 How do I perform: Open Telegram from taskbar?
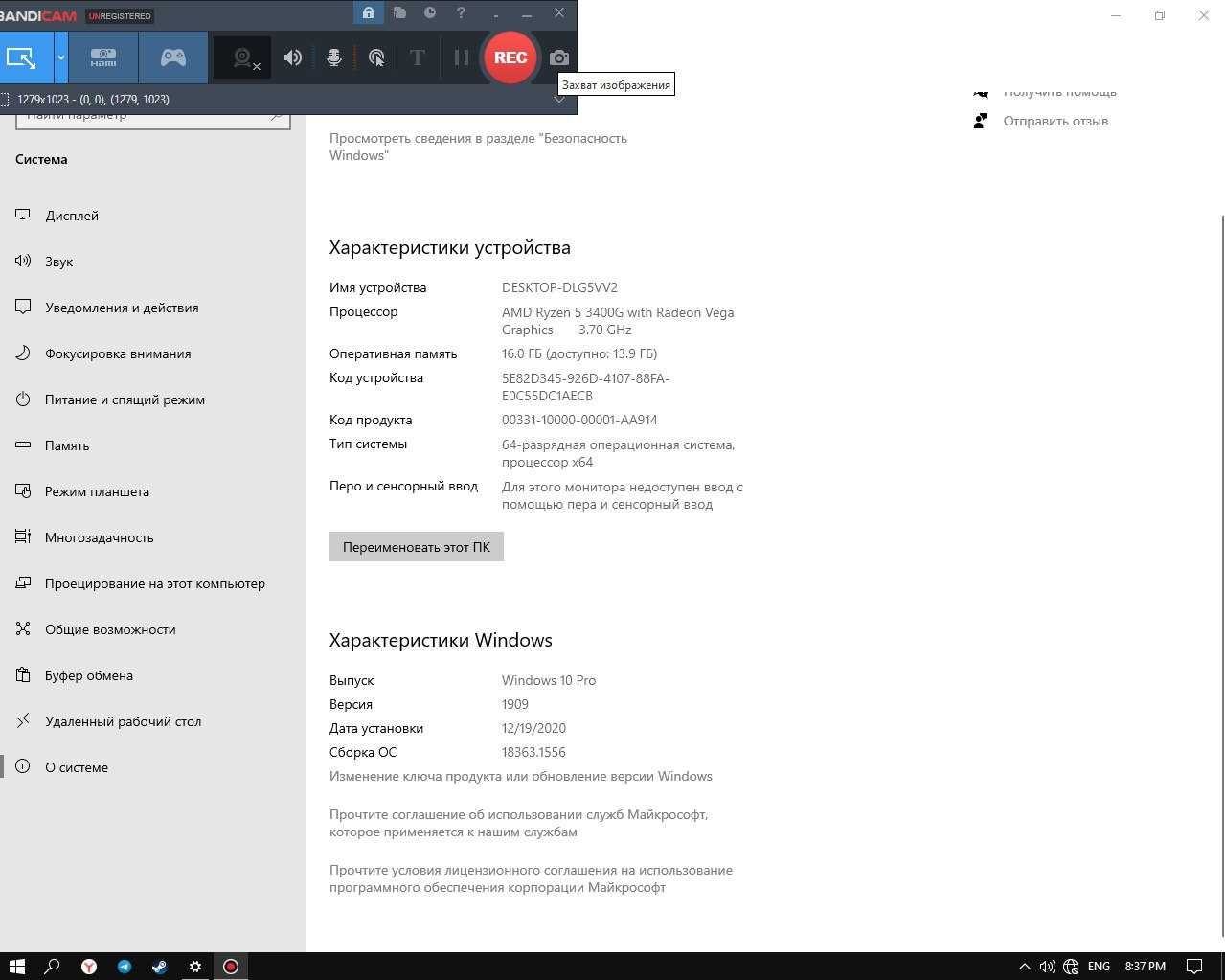[124, 966]
